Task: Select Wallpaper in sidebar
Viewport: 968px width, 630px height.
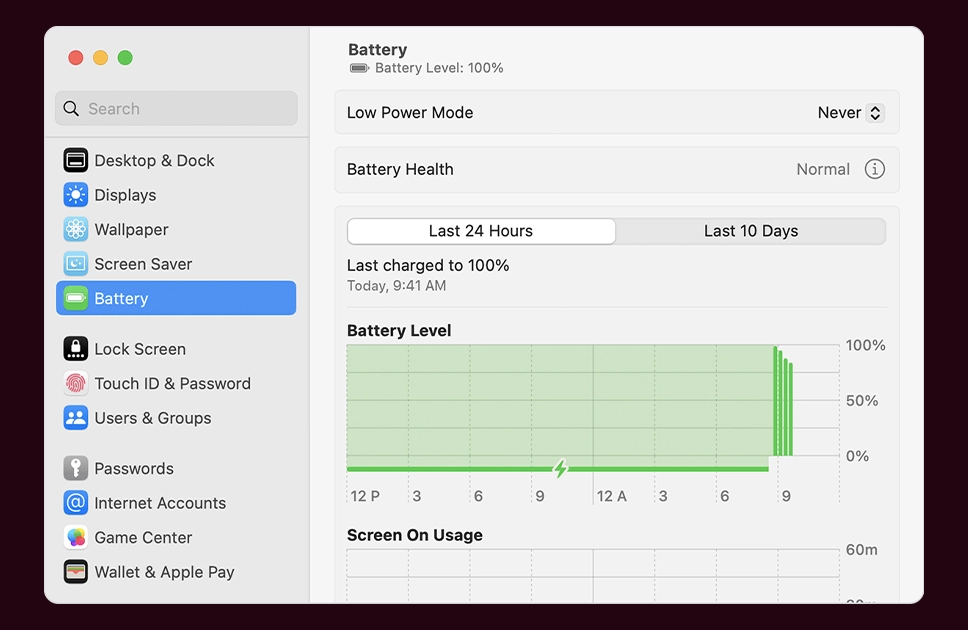Action: pos(176,230)
